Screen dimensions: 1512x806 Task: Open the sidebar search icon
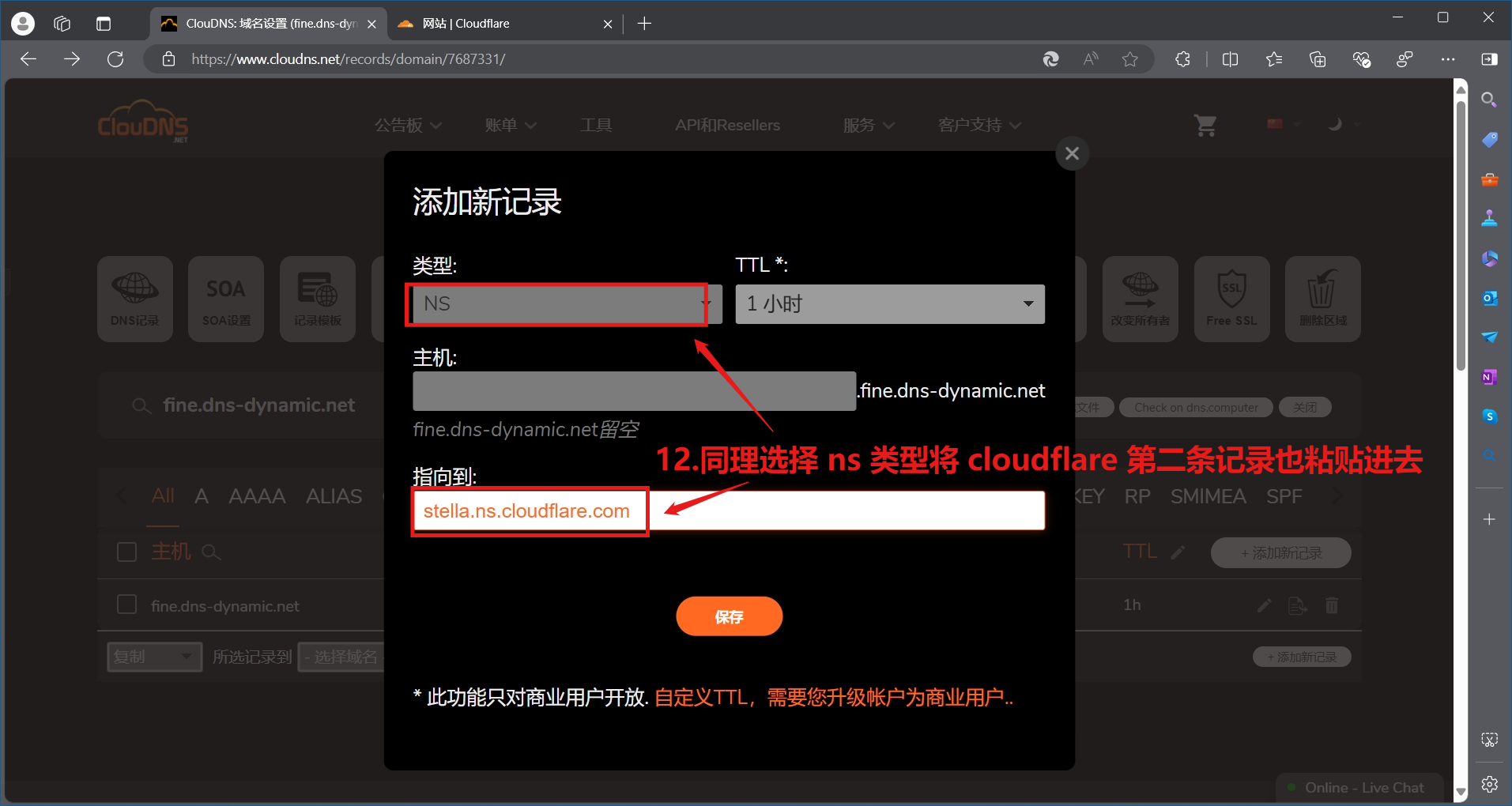click(x=1489, y=100)
